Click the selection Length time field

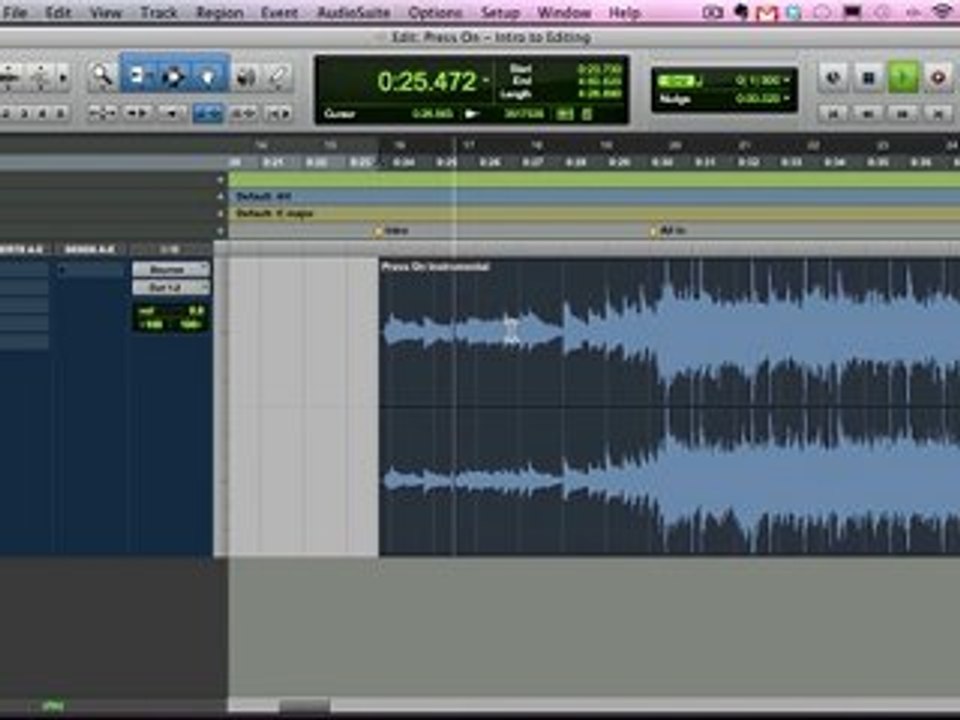(599, 94)
